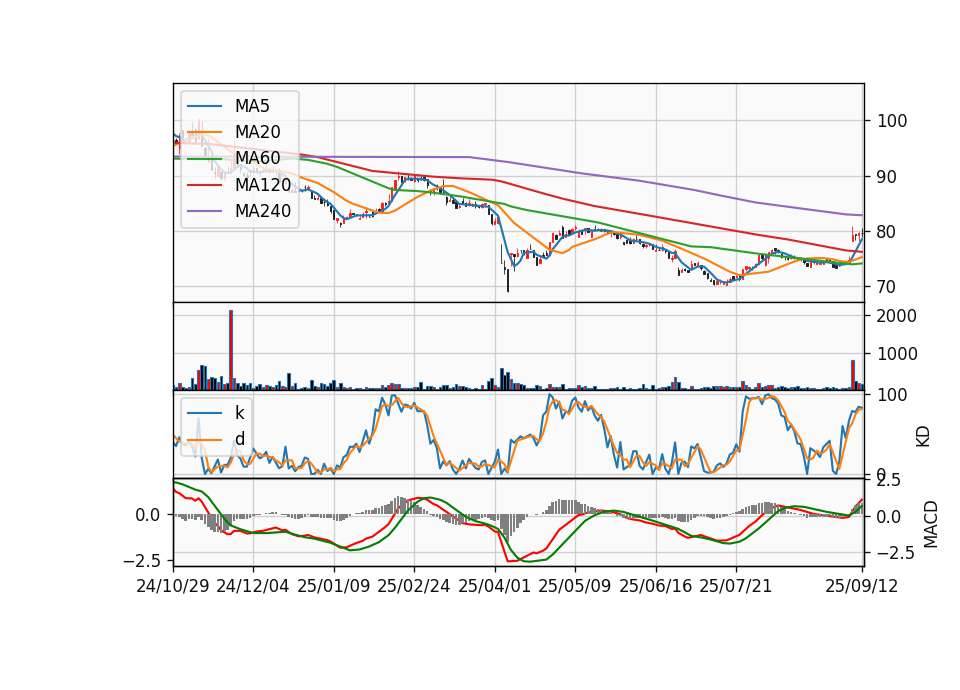Click the price axis value 90
The height and width of the screenshot is (690, 960).
886,177
